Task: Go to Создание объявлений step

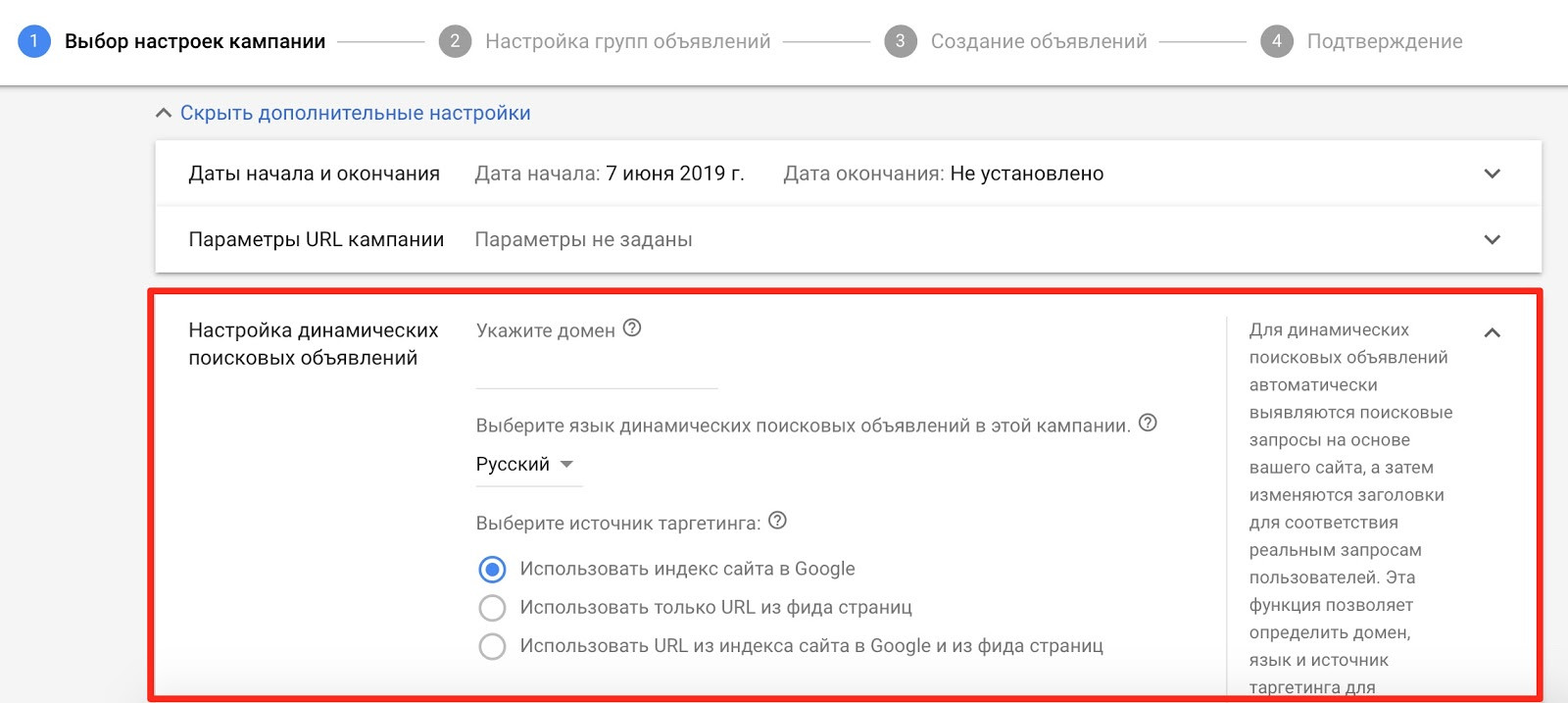Action: pos(1038,41)
